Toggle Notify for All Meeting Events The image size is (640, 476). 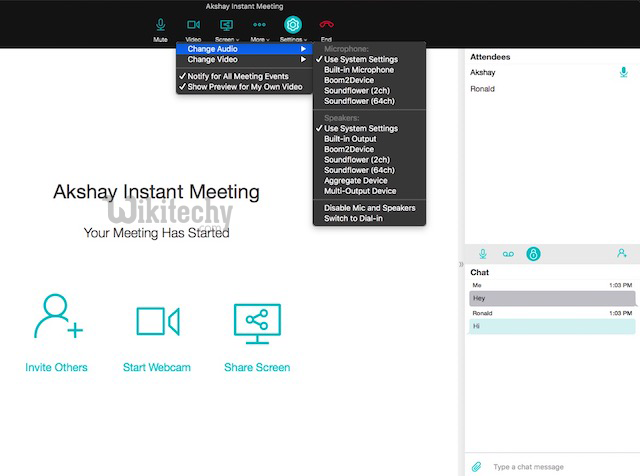[244, 76]
